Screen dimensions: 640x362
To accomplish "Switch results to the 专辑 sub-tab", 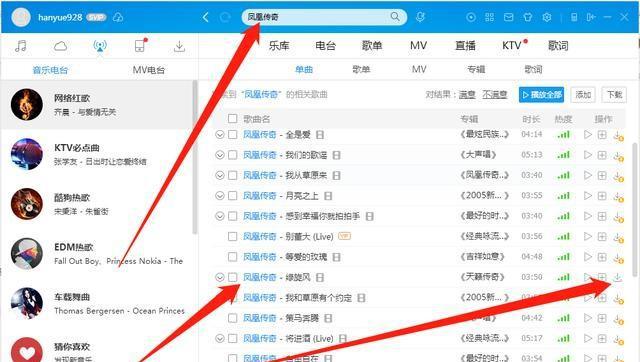I will pyautogui.click(x=476, y=69).
